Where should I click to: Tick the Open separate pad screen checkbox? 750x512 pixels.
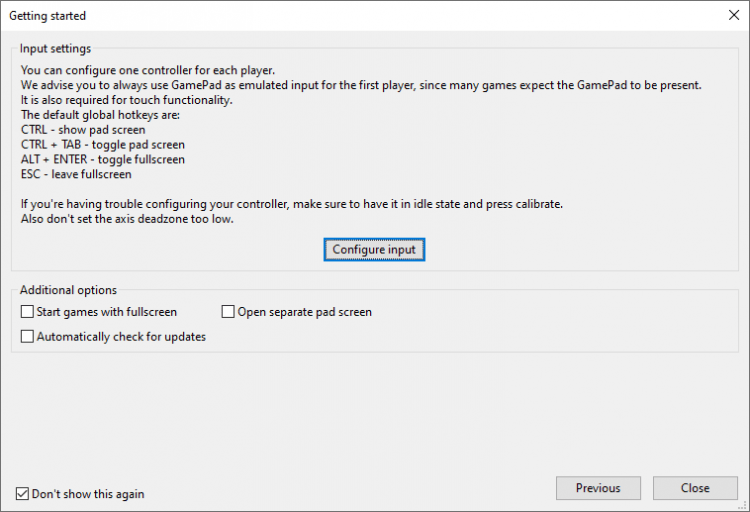tap(228, 312)
